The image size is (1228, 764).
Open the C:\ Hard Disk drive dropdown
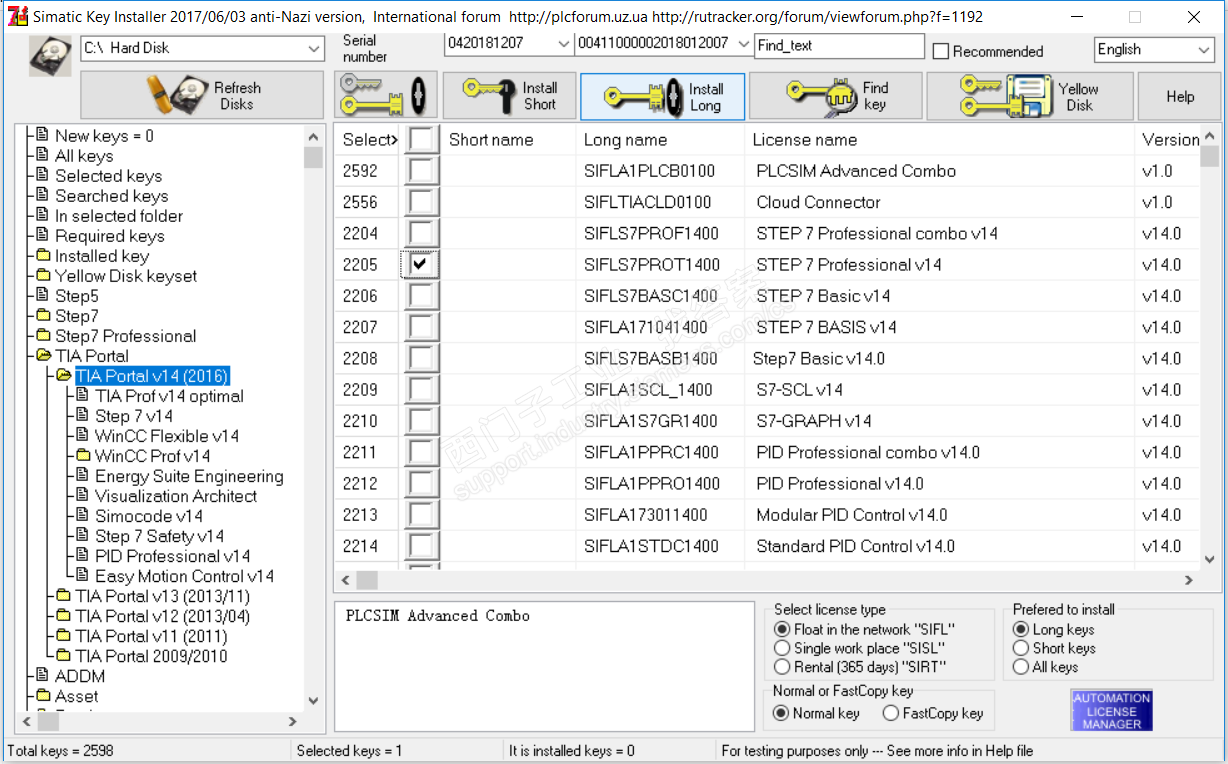pos(314,48)
